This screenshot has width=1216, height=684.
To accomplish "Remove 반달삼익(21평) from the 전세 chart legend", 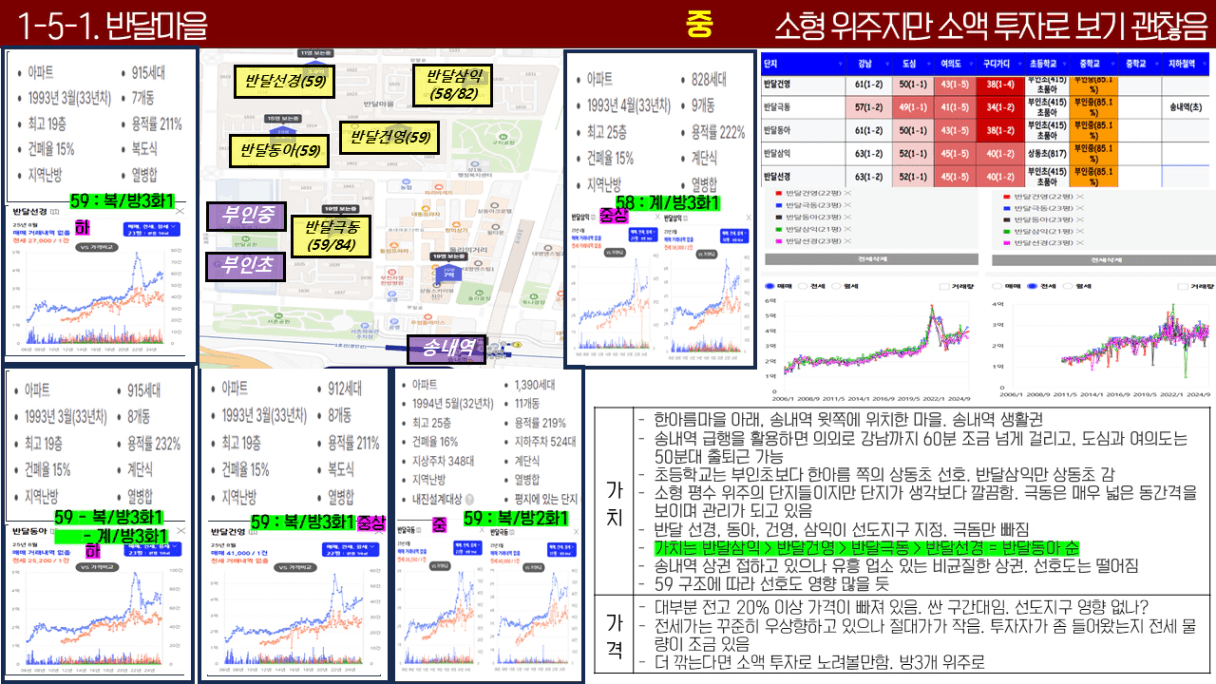I will [x=1080, y=229].
